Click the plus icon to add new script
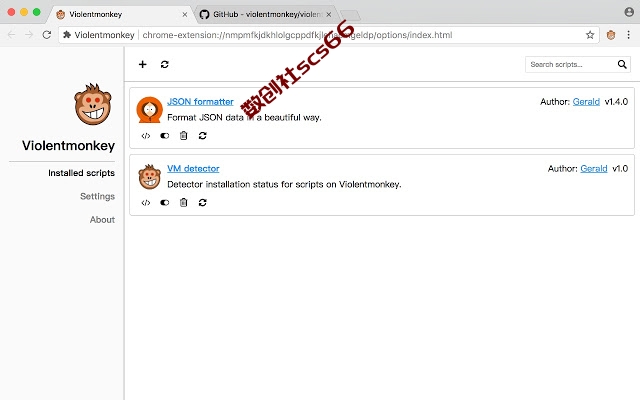640x400 pixels. click(x=142, y=64)
